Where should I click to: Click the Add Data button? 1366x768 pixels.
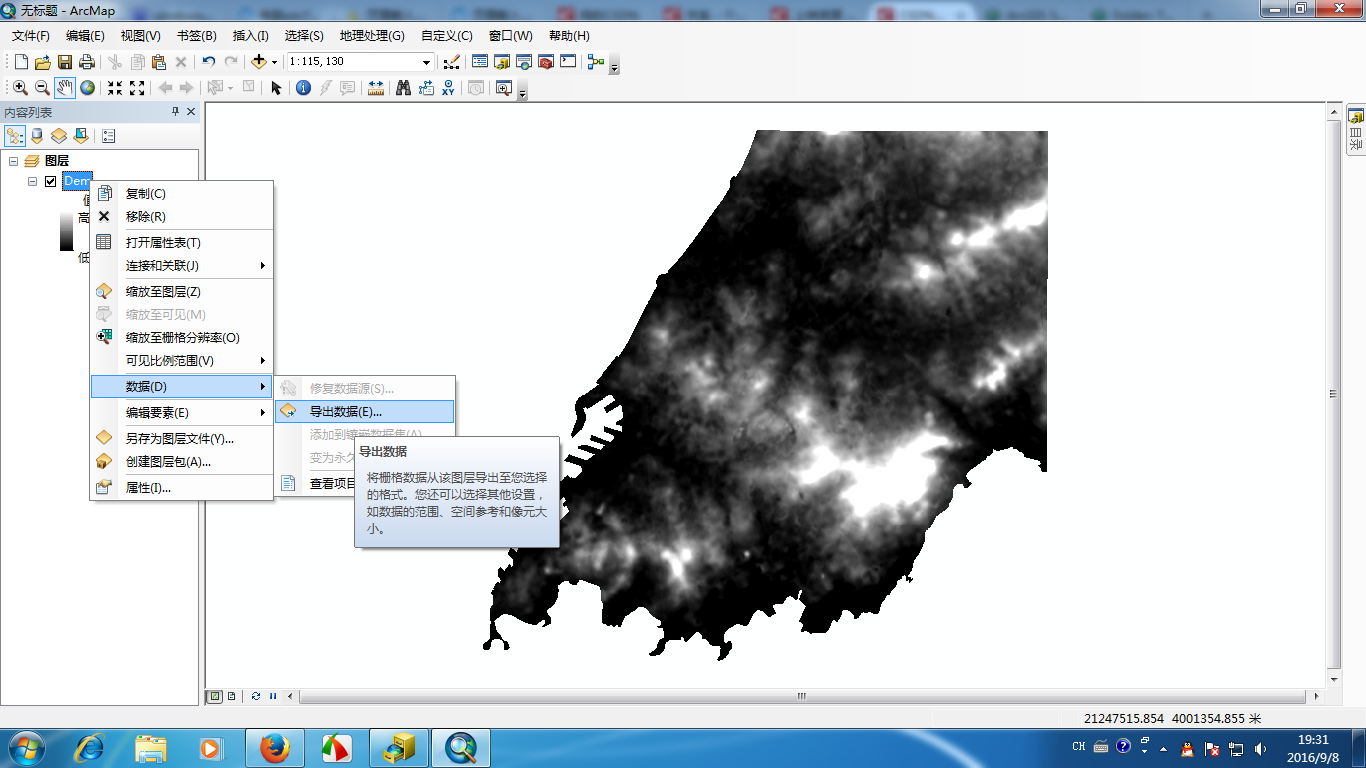(259, 61)
